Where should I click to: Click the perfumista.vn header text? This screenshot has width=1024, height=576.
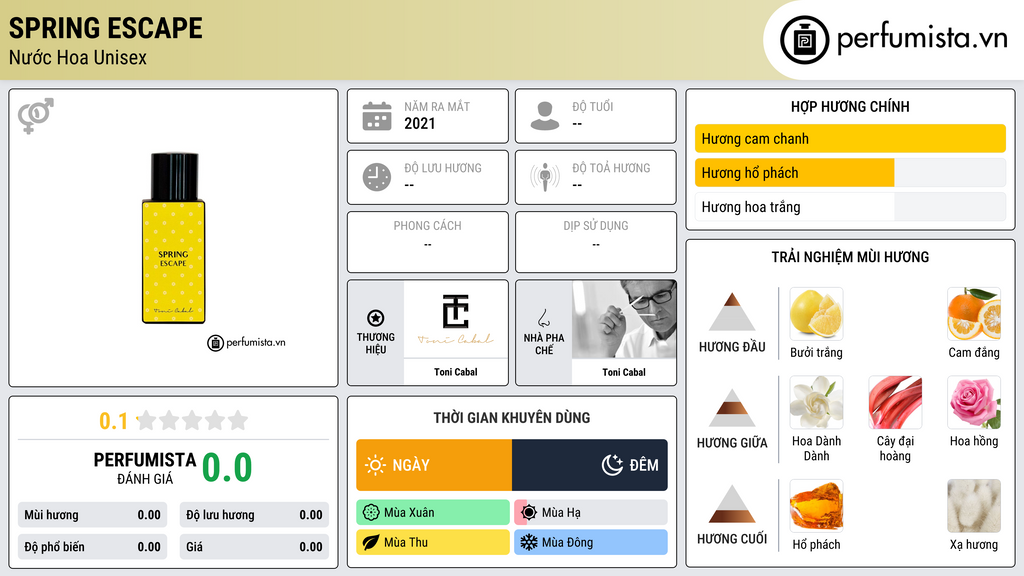click(922, 39)
